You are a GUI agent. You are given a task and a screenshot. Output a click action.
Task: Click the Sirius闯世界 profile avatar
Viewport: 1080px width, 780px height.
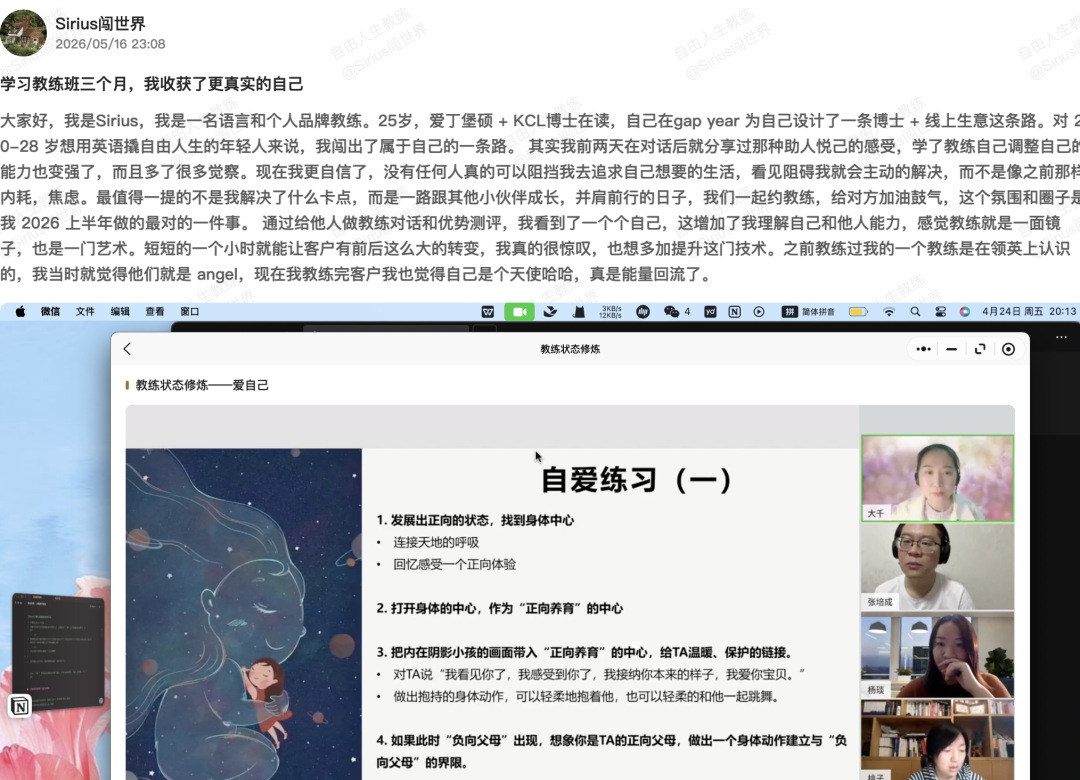click(23, 32)
